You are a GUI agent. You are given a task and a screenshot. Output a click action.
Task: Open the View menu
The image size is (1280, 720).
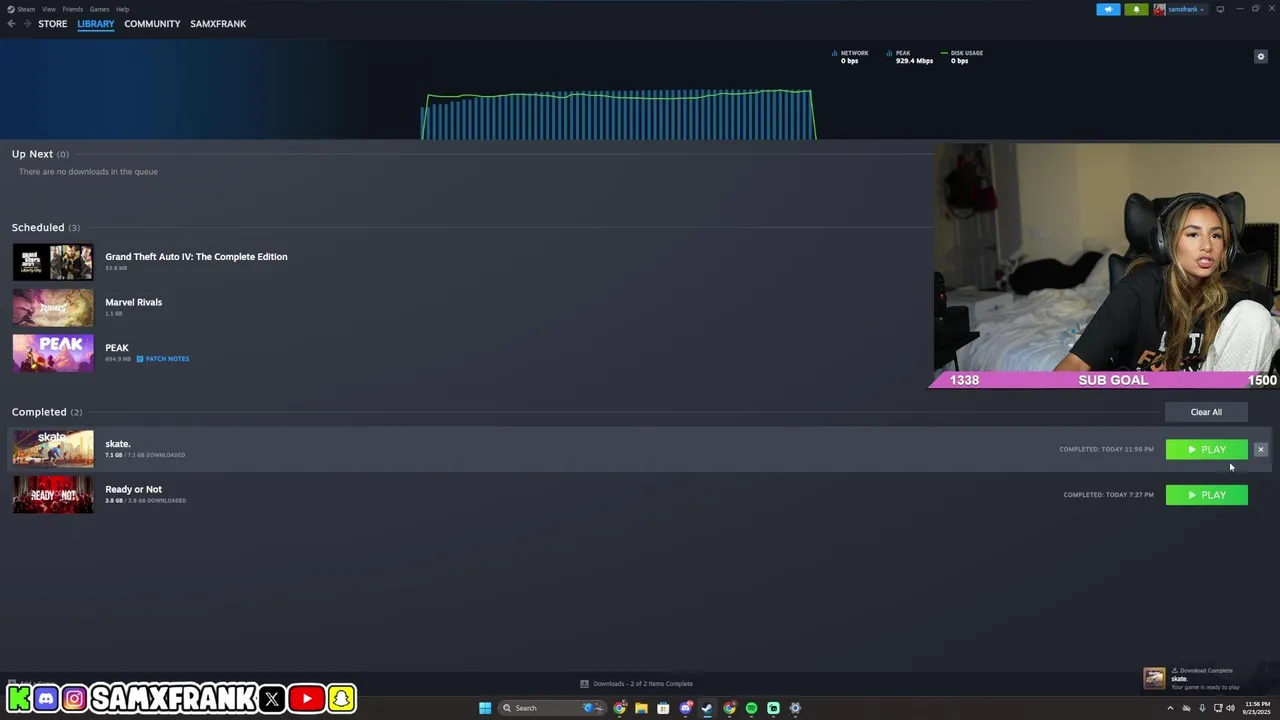[48, 9]
